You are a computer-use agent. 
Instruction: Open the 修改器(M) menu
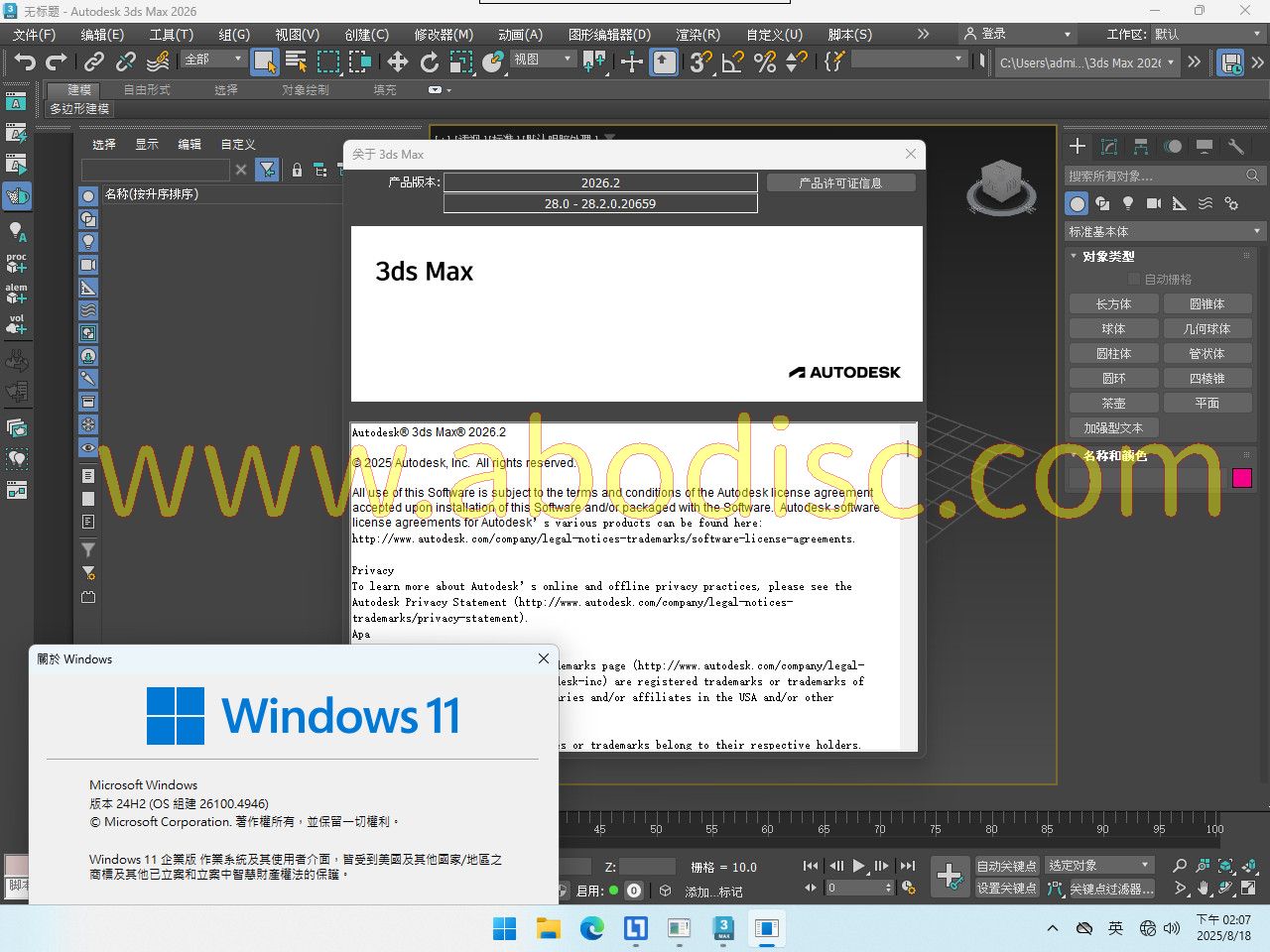pyautogui.click(x=444, y=35)
